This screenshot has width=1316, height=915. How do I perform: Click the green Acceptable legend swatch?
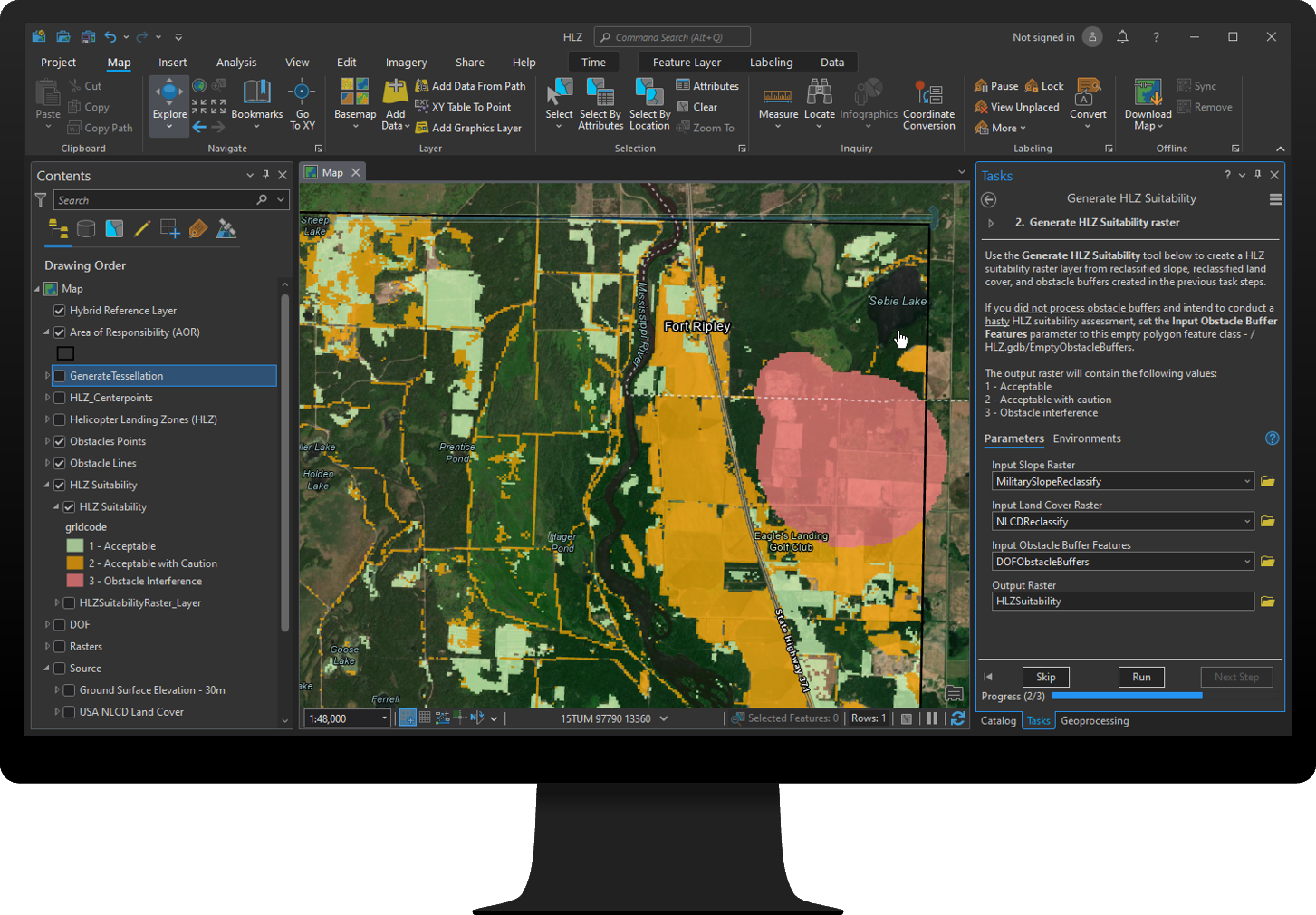(x=75, y=546)
